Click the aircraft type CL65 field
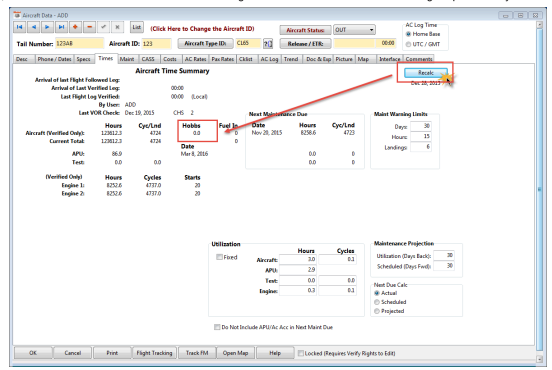The height and width of the screenshot is (370, 552). pos(248,43)
